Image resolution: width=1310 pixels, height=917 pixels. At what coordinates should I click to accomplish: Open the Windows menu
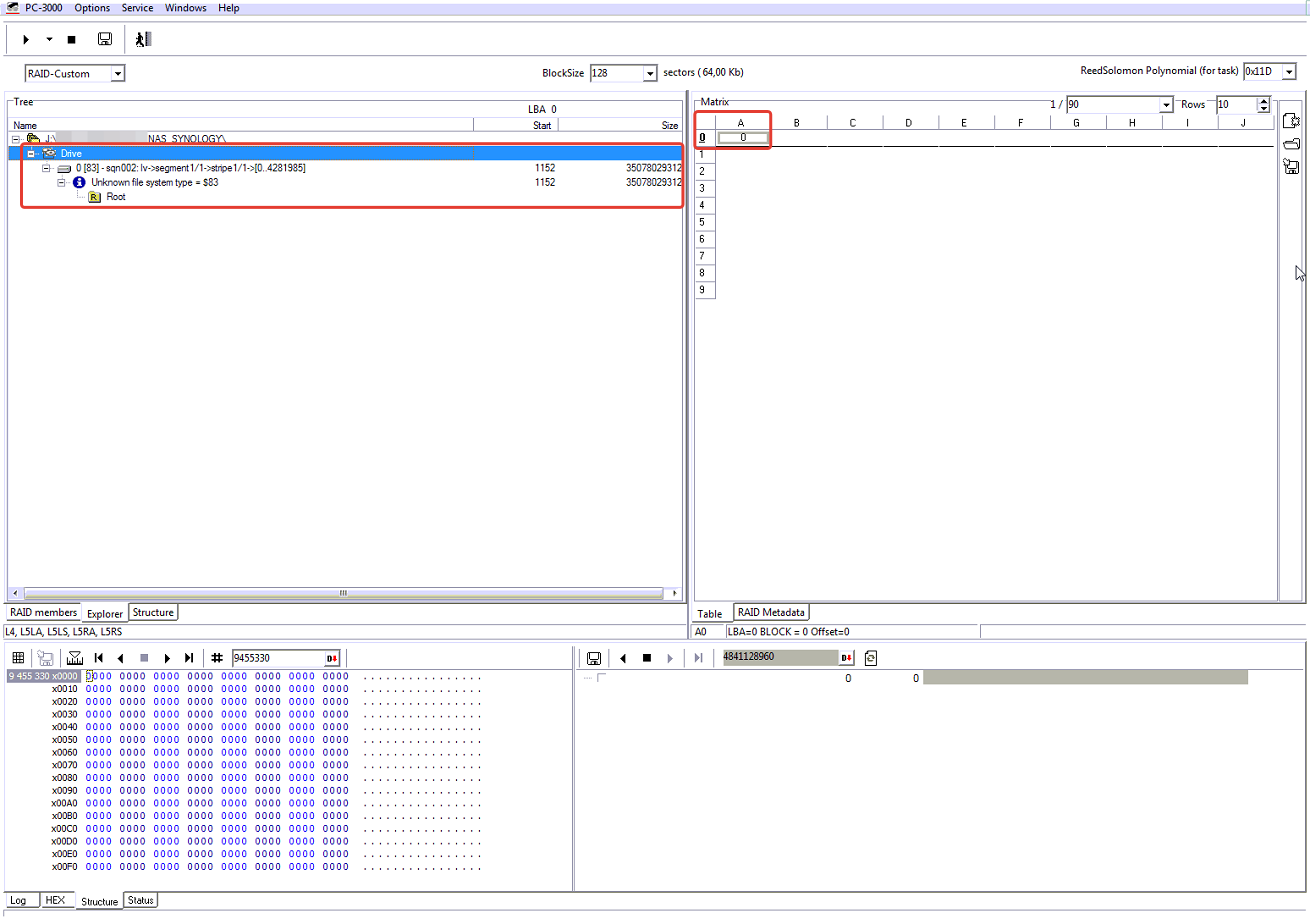pos(186,8)
